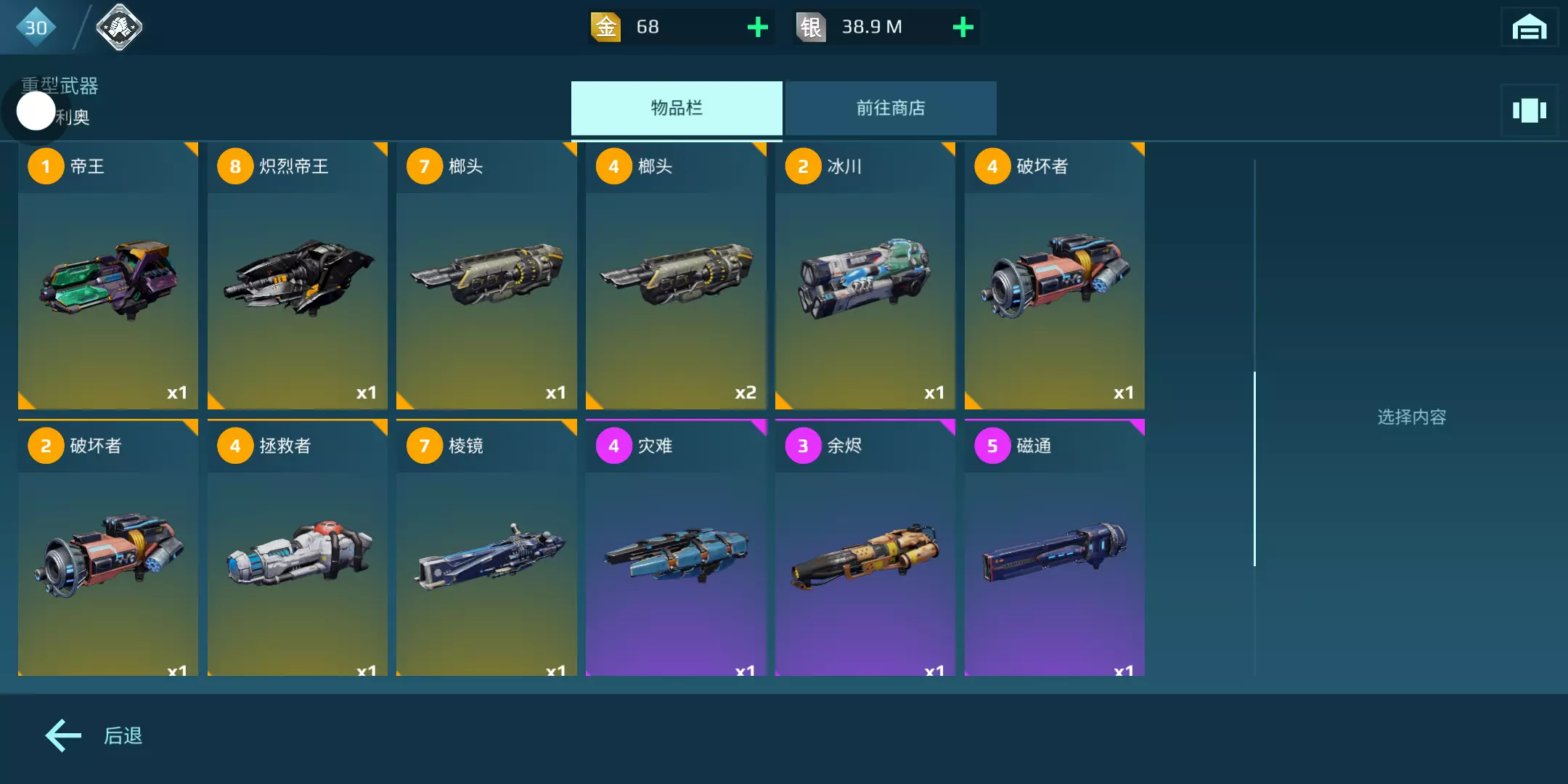Click the green plus next to silver
Viewport: 1568px width, 784px height.
click(x=963, y=28)
